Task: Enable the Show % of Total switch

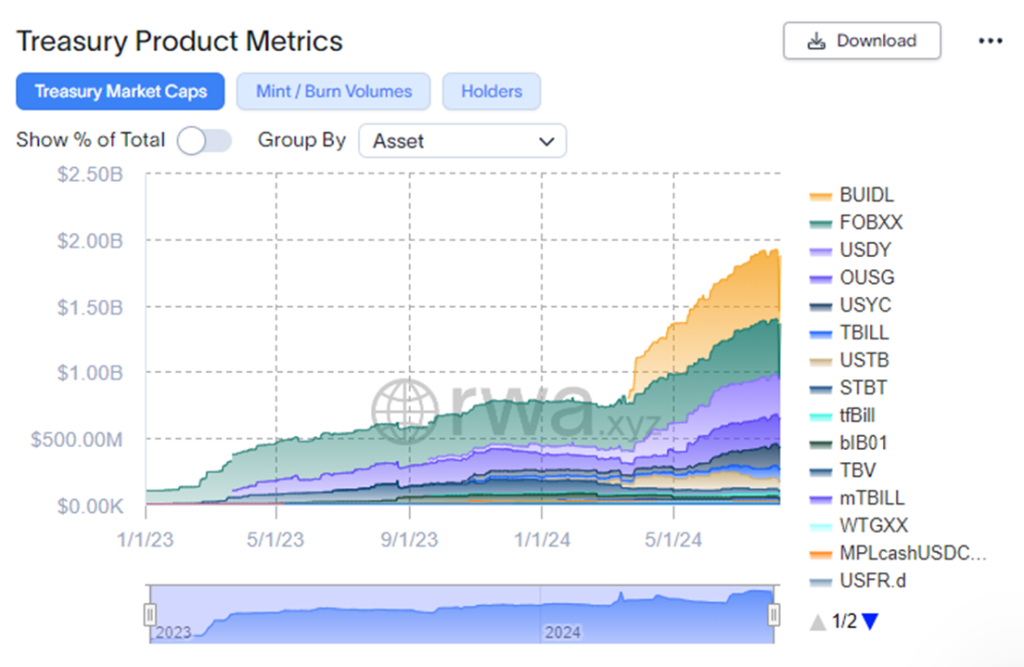Action: (x=205, y=141)
